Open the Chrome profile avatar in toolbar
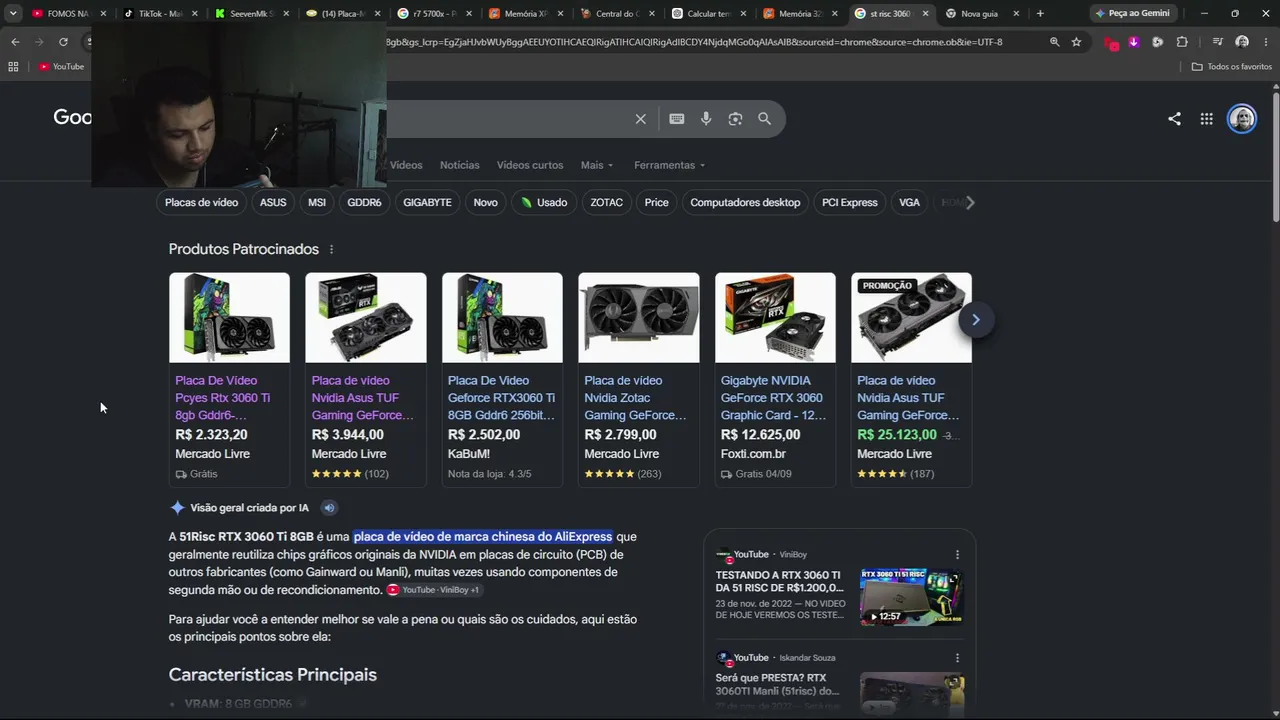This screenshot has height=720, width=1280. point(1242,42)
